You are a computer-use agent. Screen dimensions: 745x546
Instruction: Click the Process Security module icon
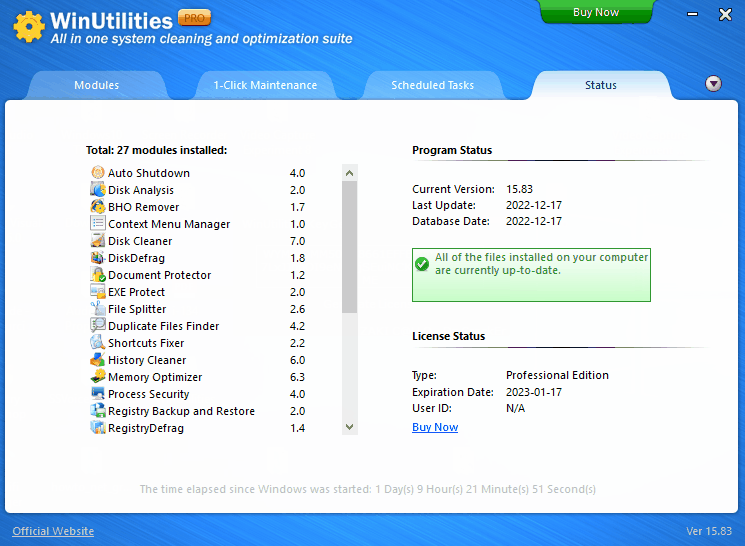pyautogui.click(x=98, y=393)
